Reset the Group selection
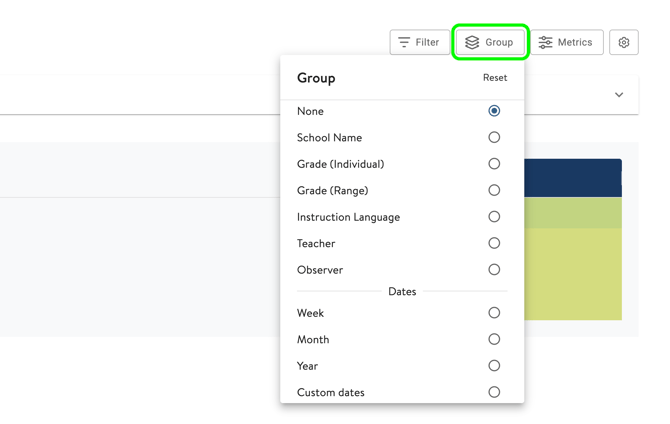The width and height of the screenshot is (670, 424). tap(494, 78)
